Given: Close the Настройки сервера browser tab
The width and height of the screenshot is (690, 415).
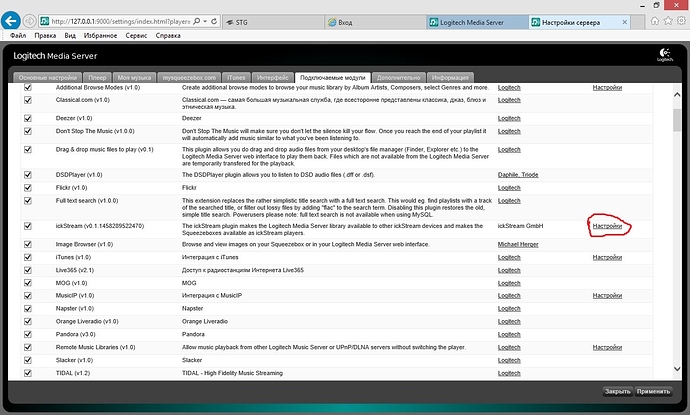Looking at the screenshot, I should [x=624, y=22].
